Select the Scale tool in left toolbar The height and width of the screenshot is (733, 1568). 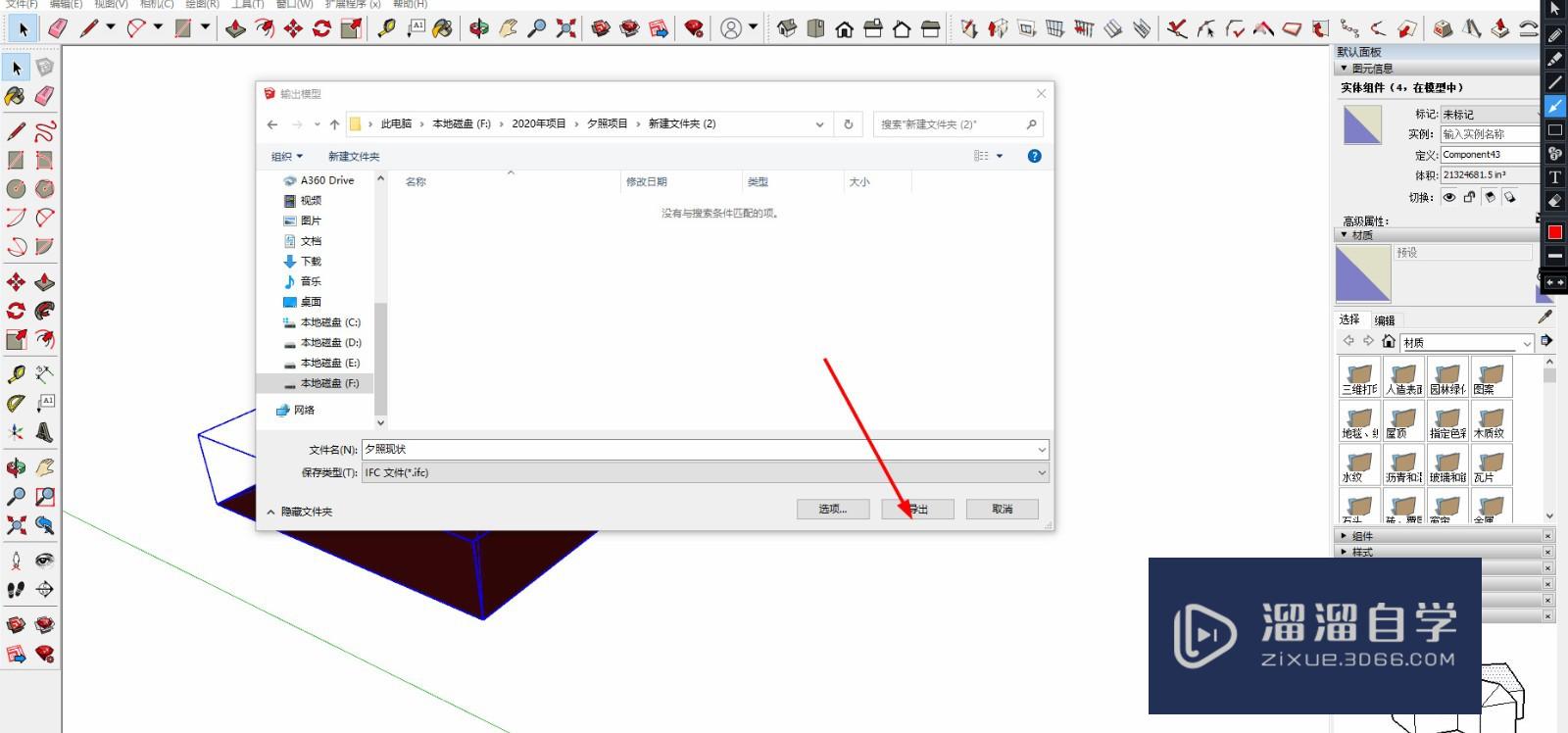click(17, 339)
